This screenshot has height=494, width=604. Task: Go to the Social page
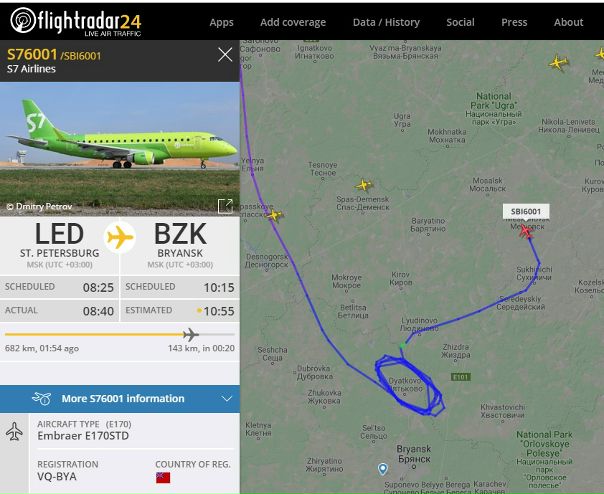(x=460, y=22)
